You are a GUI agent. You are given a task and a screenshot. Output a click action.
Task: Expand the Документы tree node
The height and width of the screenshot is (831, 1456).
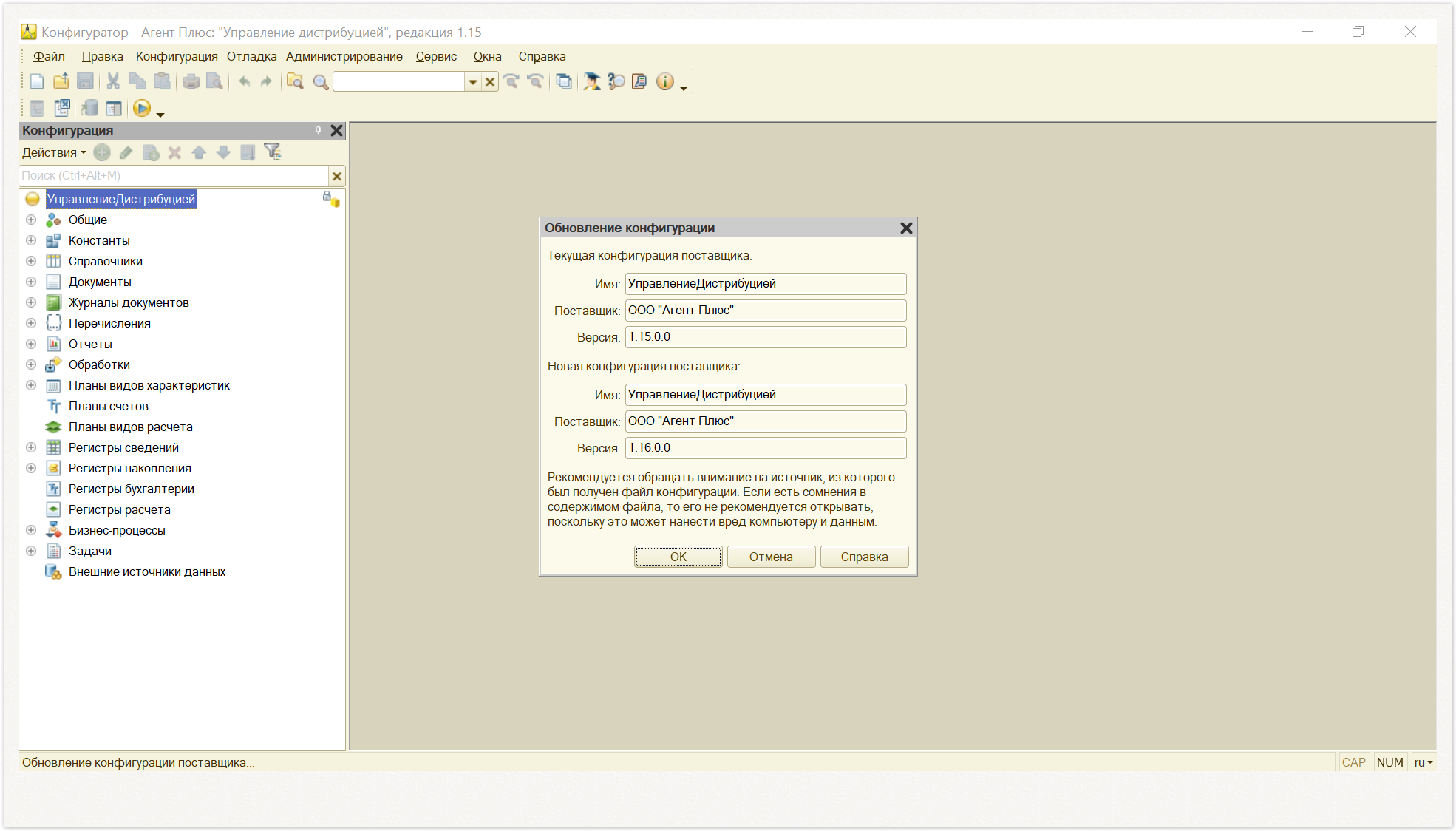[31, 282]
